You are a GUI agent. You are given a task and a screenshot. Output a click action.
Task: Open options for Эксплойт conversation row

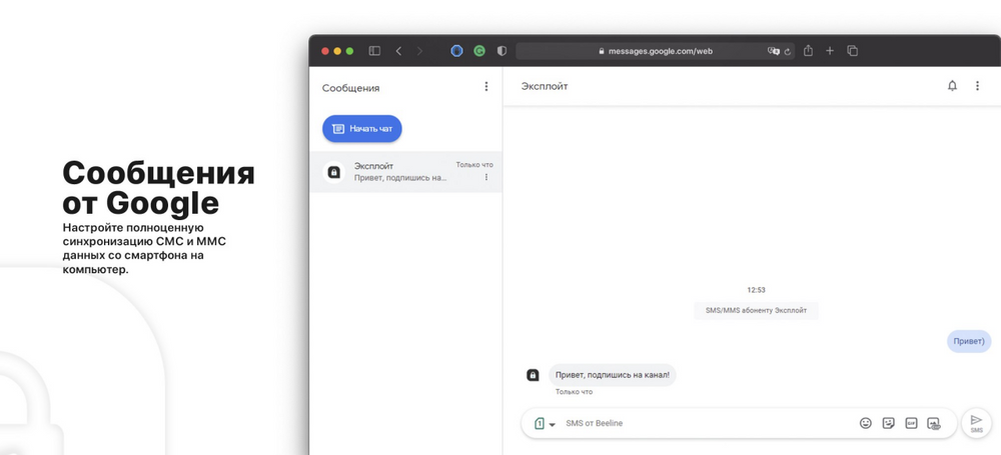(x=486, y=177)
